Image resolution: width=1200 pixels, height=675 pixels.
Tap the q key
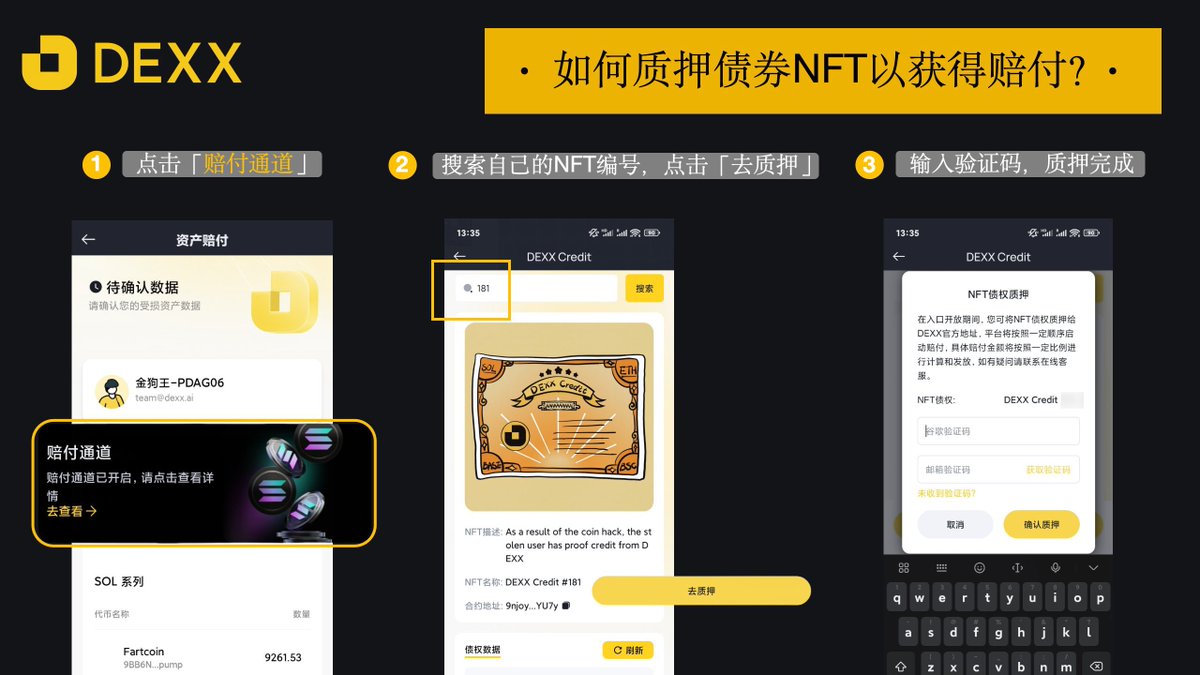click(897, 598)
